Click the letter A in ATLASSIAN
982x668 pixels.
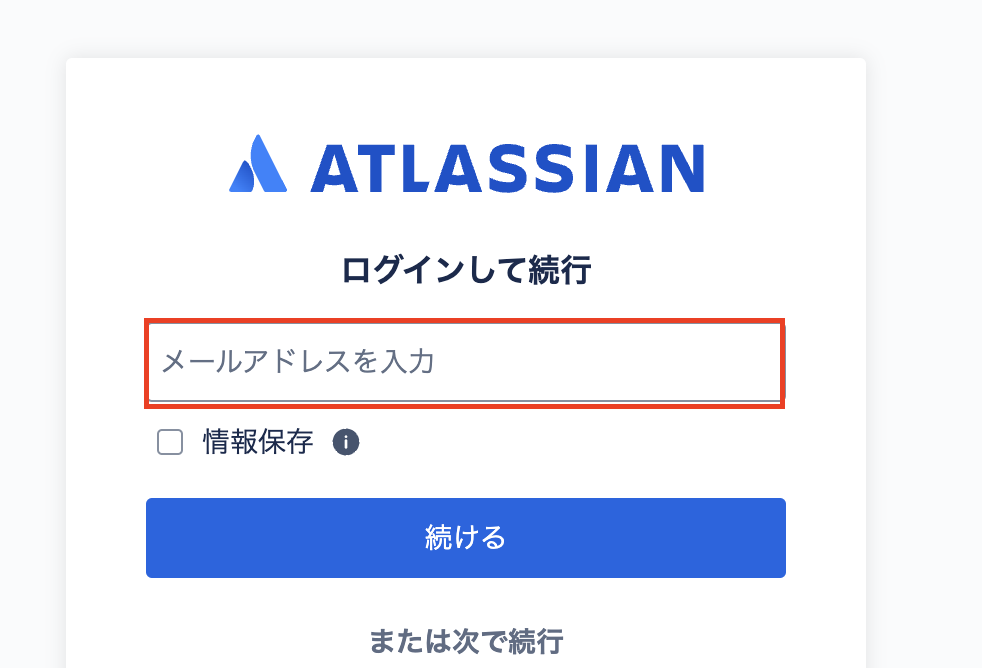[333, 168]
